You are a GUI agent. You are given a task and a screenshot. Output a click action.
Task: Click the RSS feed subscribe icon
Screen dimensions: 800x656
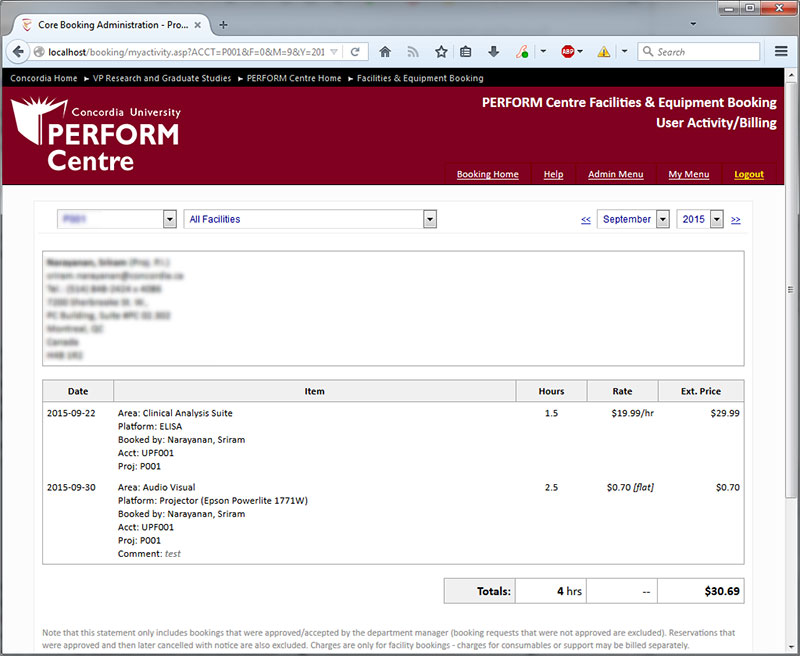413,52
